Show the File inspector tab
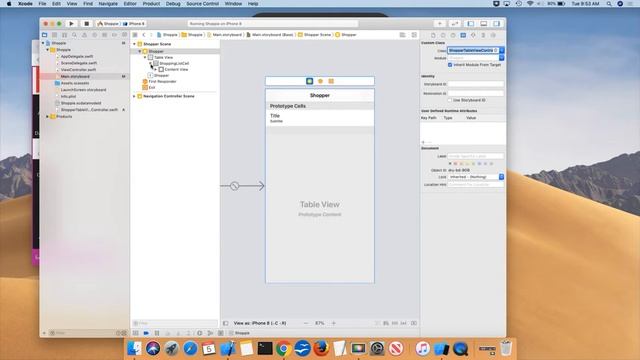The height and width of the screenshot is (360, 640). [x=433, y=36]
